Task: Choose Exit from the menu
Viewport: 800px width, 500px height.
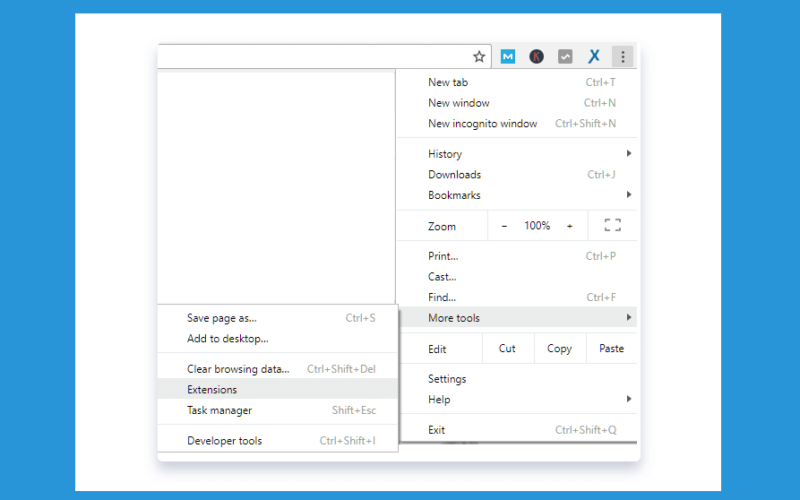Action: pos(517,430)
